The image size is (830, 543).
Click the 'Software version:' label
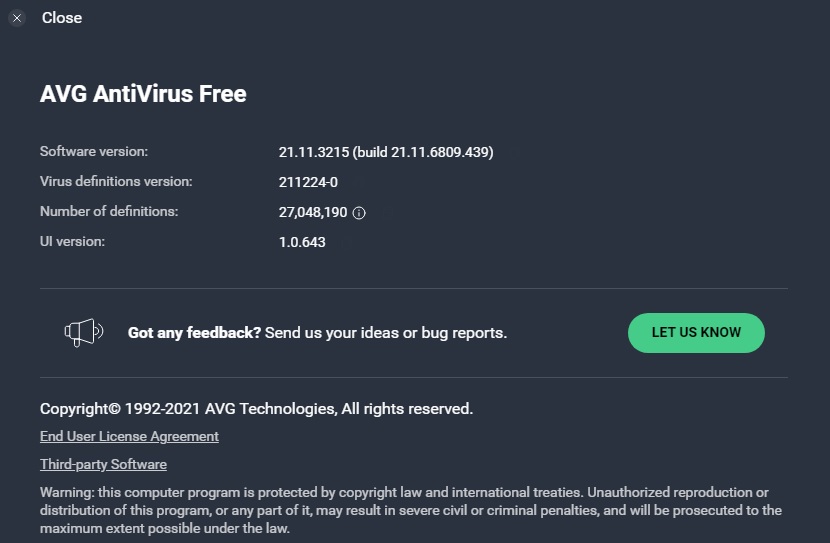pyautogui.click(x=94, y=151)
